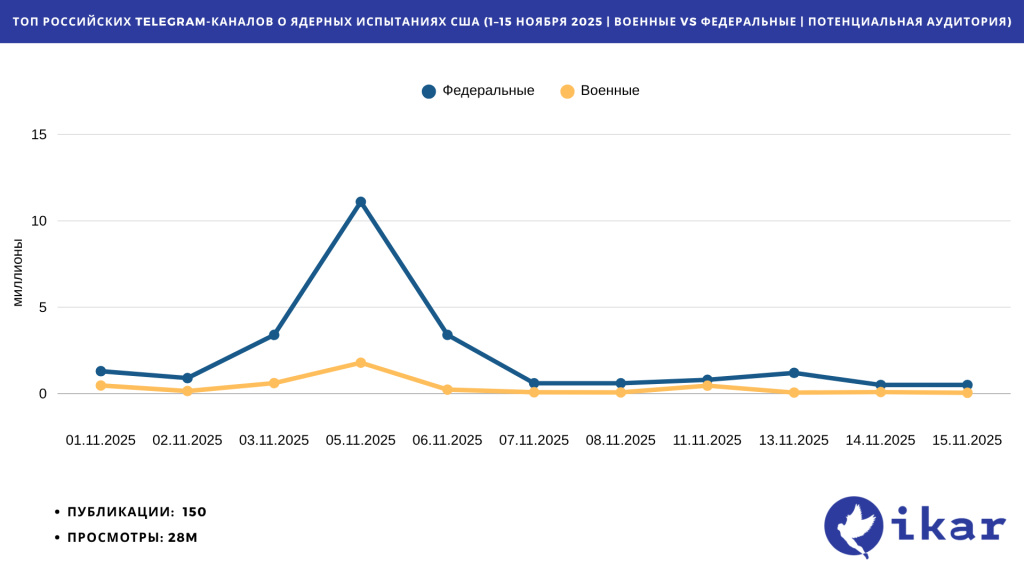Viewport: 1024px width, 576px height.
Task: Toggle the Федеральные series legend label
Action: coord(488,91)
